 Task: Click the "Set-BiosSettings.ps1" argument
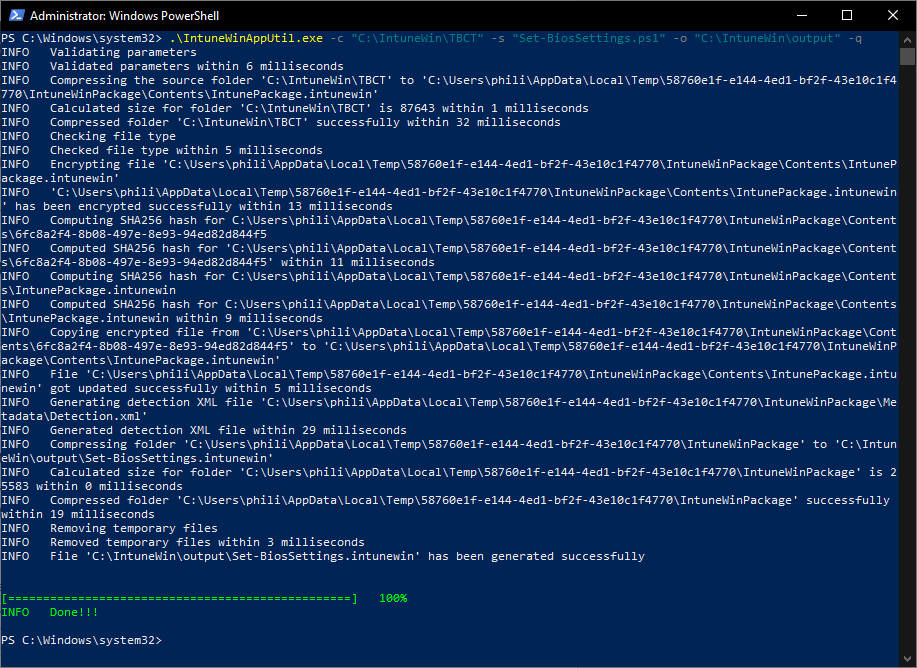589,39
